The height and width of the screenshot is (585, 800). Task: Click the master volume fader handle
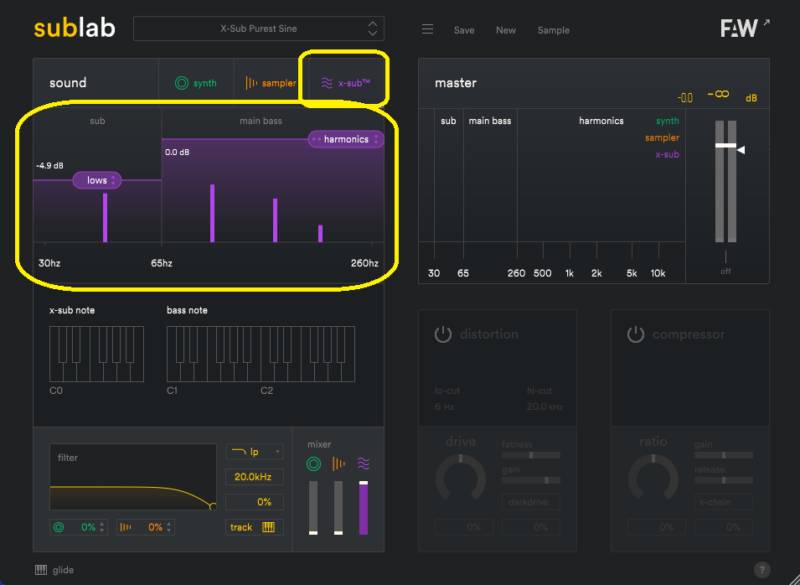pos(726,146)
